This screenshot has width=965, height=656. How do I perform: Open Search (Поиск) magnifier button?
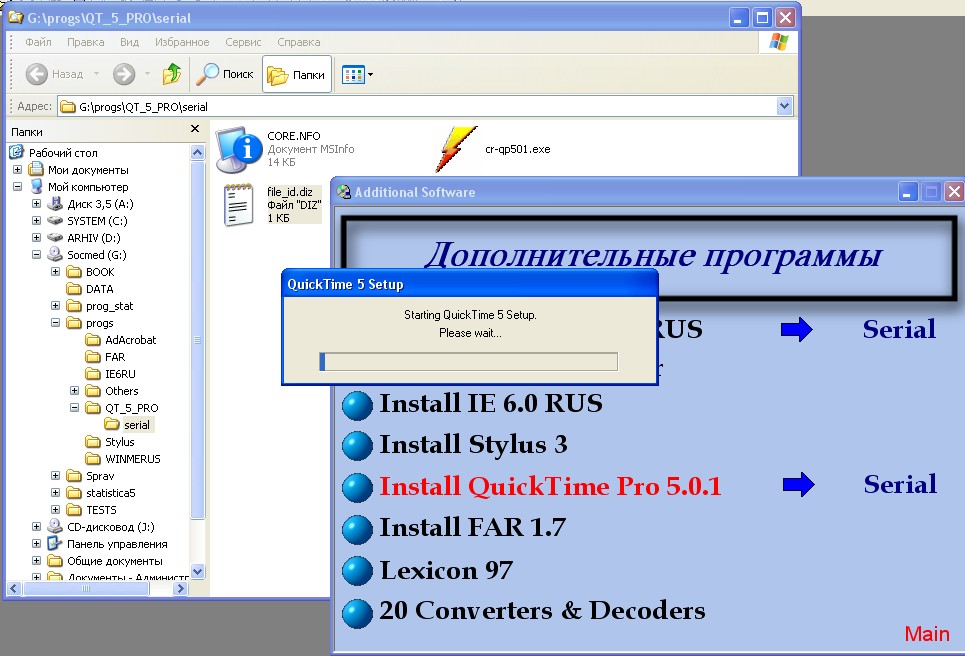(225, 74)
